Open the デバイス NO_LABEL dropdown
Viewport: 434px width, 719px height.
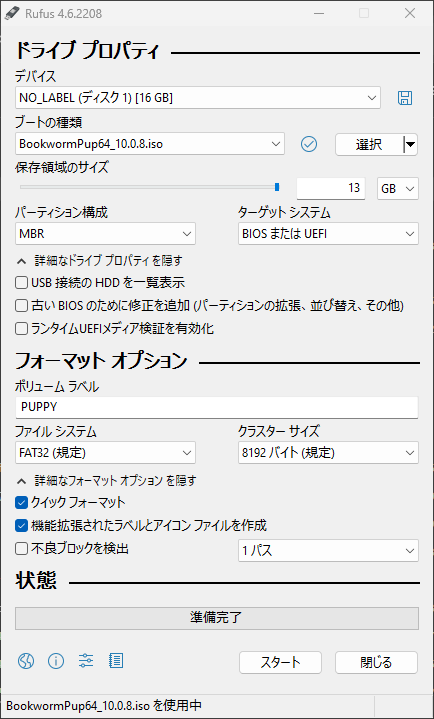click(198, 98)
